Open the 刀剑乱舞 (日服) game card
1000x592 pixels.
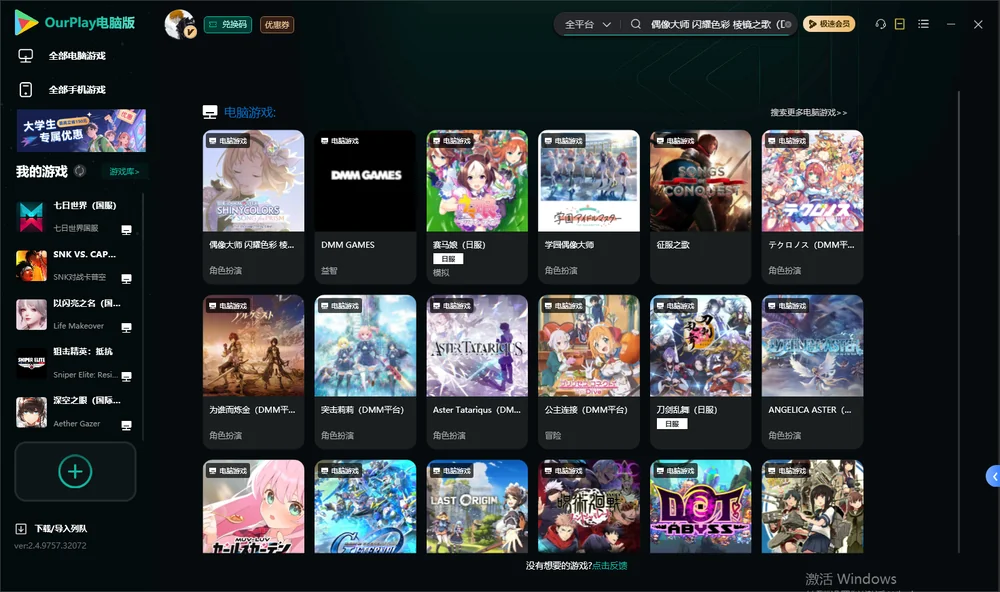click(700, 372)
